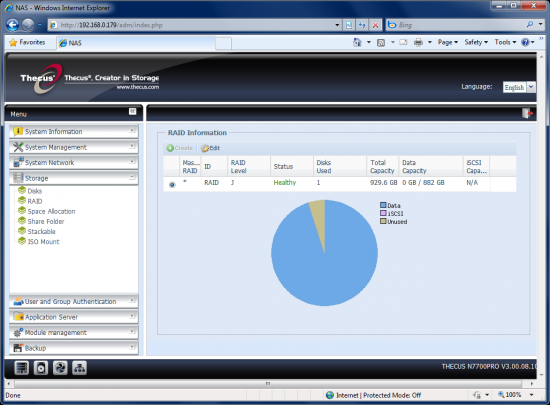The width and height of the screenshot is (550, 405).
Task: Open Disks under Storage
Action: (x=34, y=191)
